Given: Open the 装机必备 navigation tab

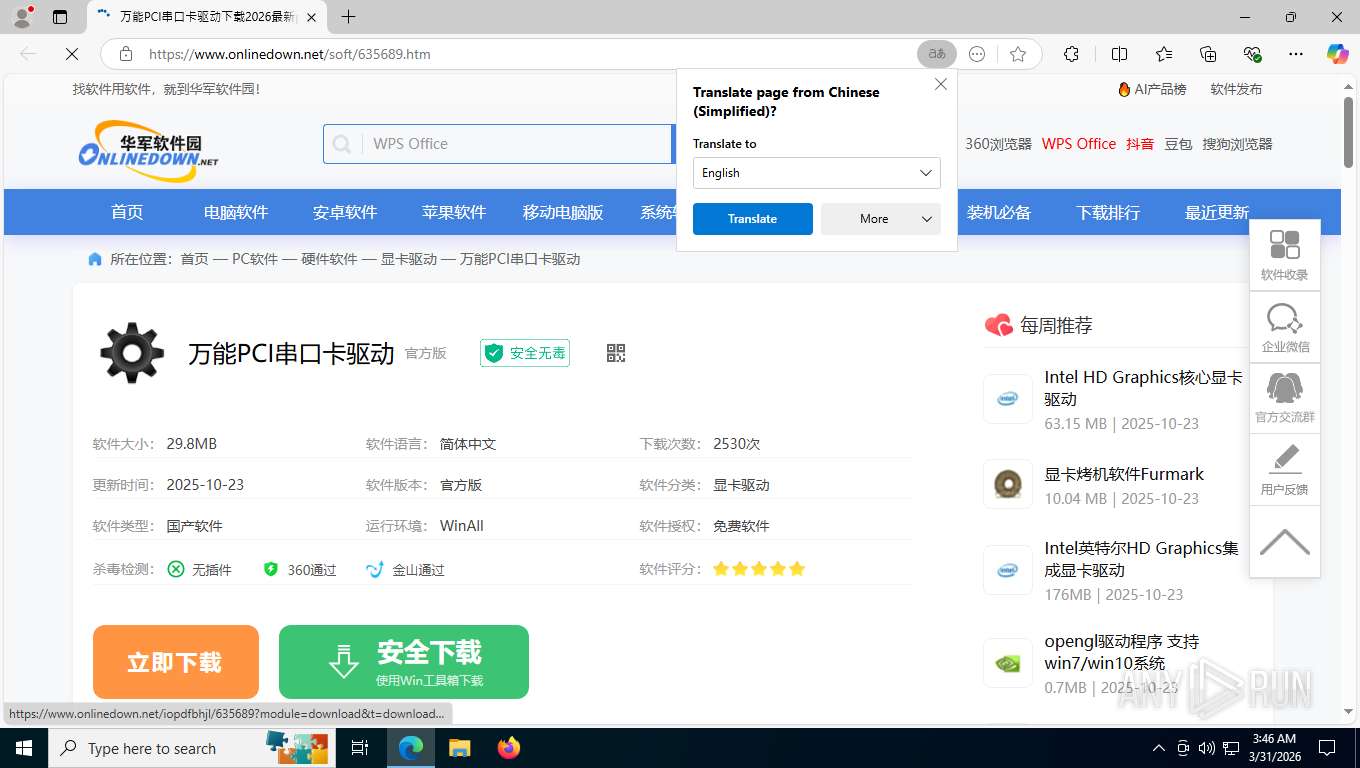Looking at the screenshot, I should (999, 212).
